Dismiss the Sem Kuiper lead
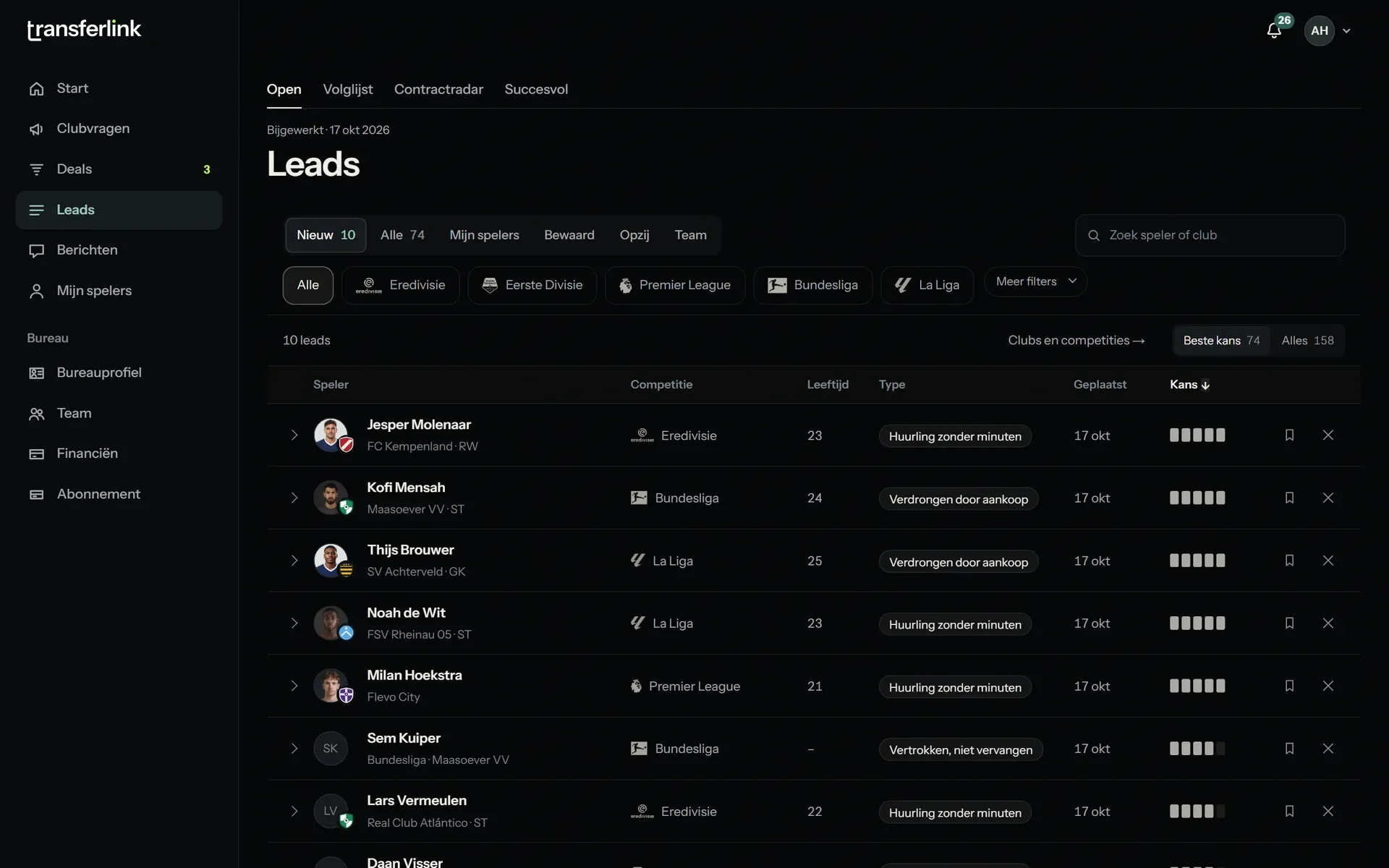 point(1328,749)
